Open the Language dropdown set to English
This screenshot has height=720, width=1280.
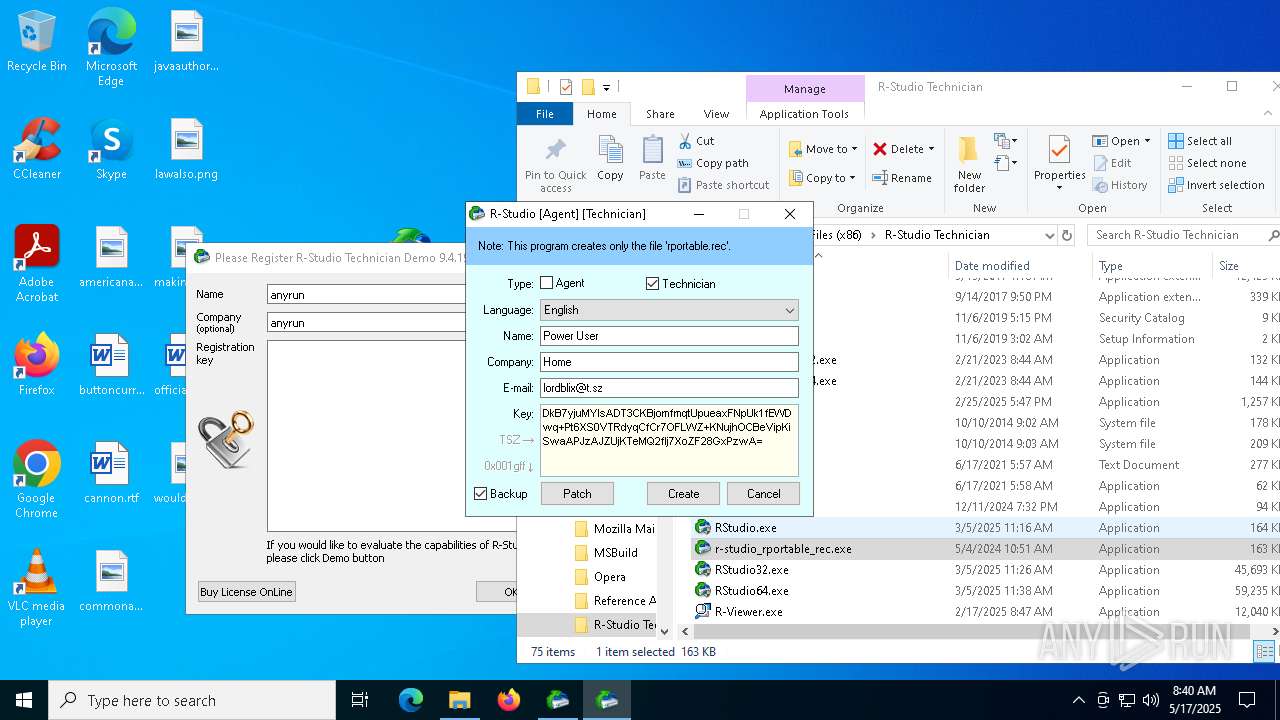669,310
